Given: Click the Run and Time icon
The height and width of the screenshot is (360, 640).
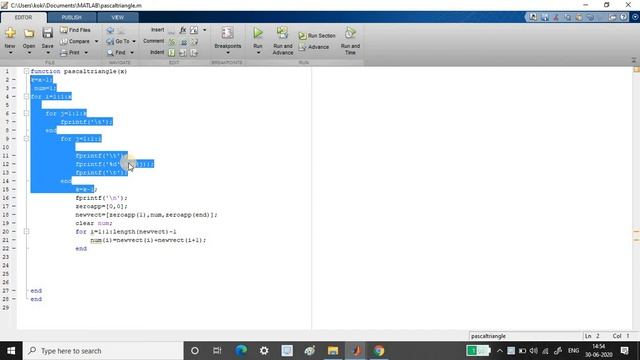Looking at the screenshot, I should 350,33.
